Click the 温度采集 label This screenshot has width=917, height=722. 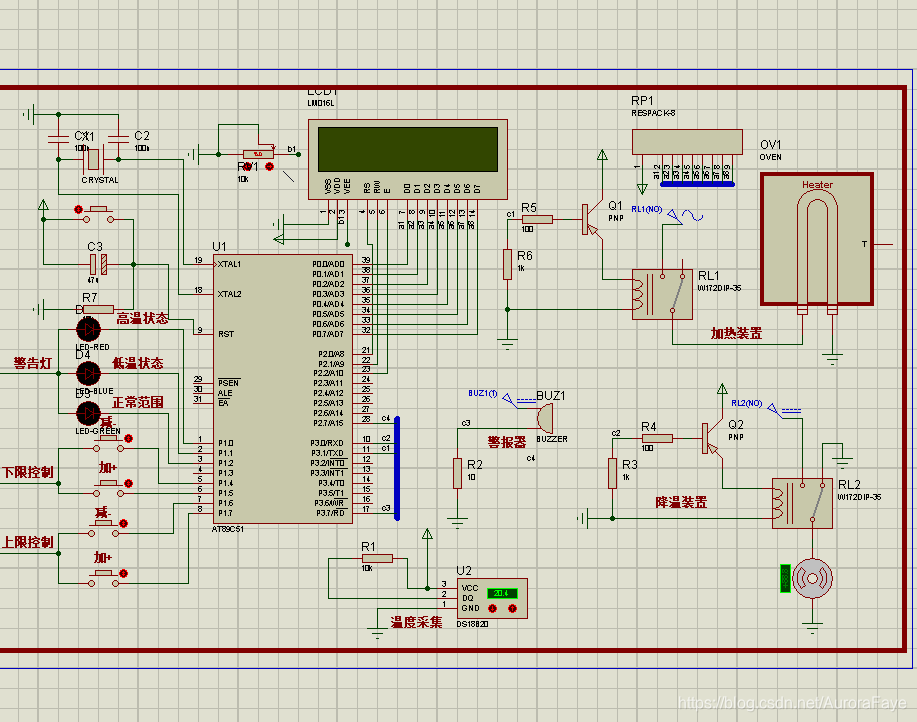(416, 623)
